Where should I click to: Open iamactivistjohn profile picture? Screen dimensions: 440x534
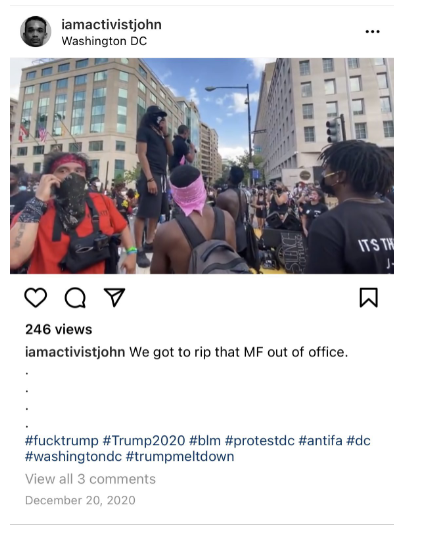click(x=36, y=31)
